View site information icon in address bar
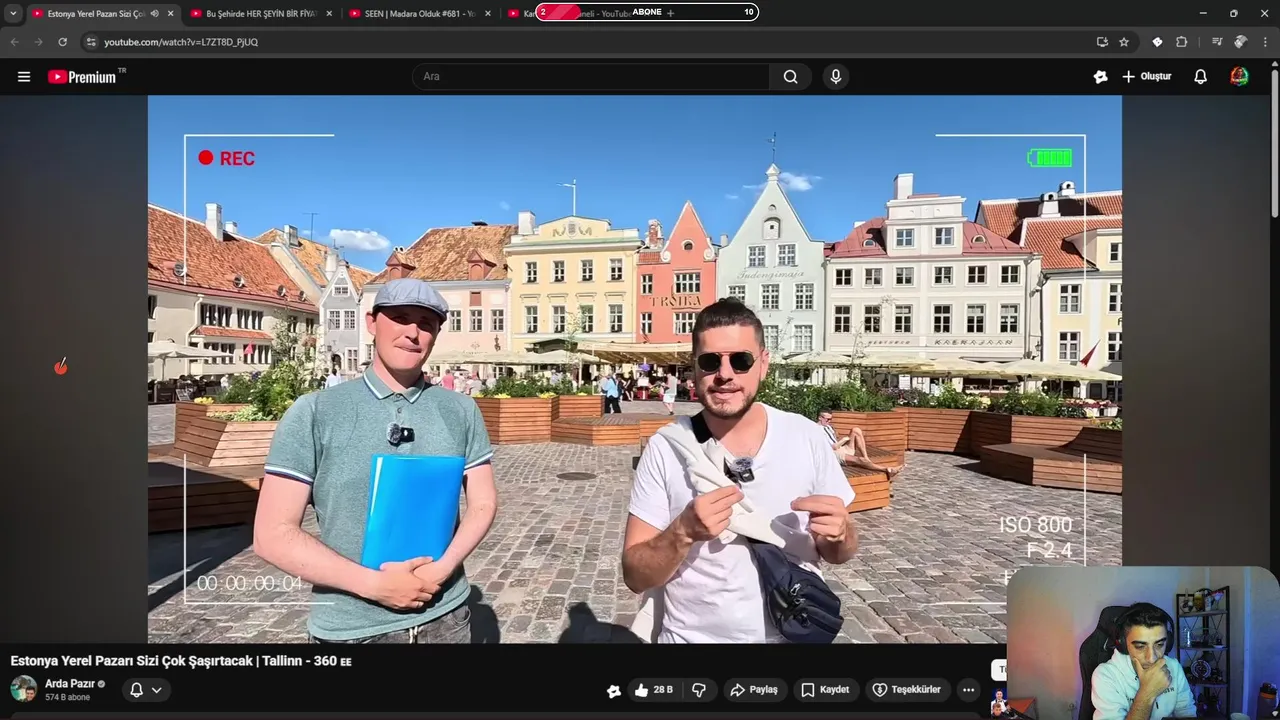 pyautogui.click(x=91, y=42)
